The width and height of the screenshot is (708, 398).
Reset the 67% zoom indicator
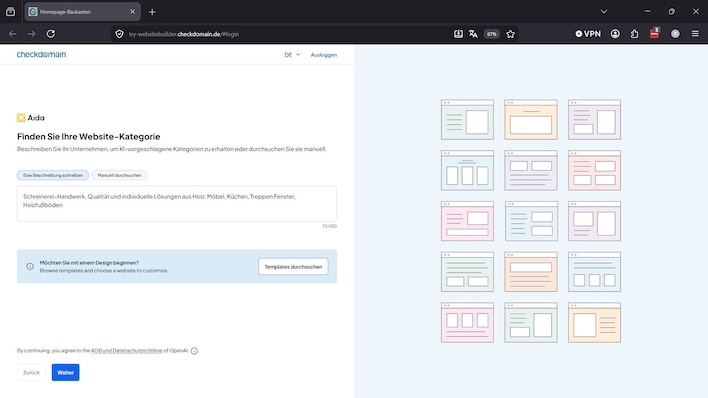492,34
